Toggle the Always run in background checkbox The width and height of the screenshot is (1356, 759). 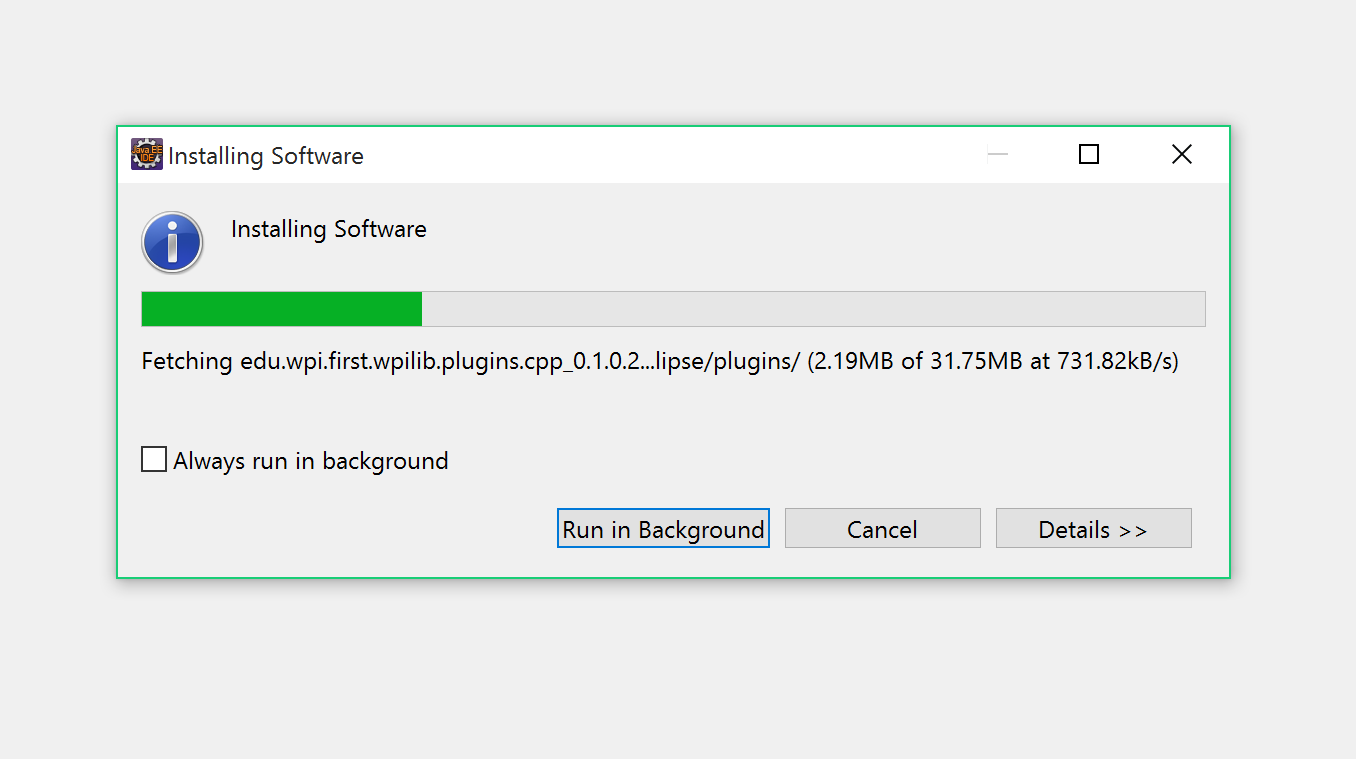(x=153, y=459)
